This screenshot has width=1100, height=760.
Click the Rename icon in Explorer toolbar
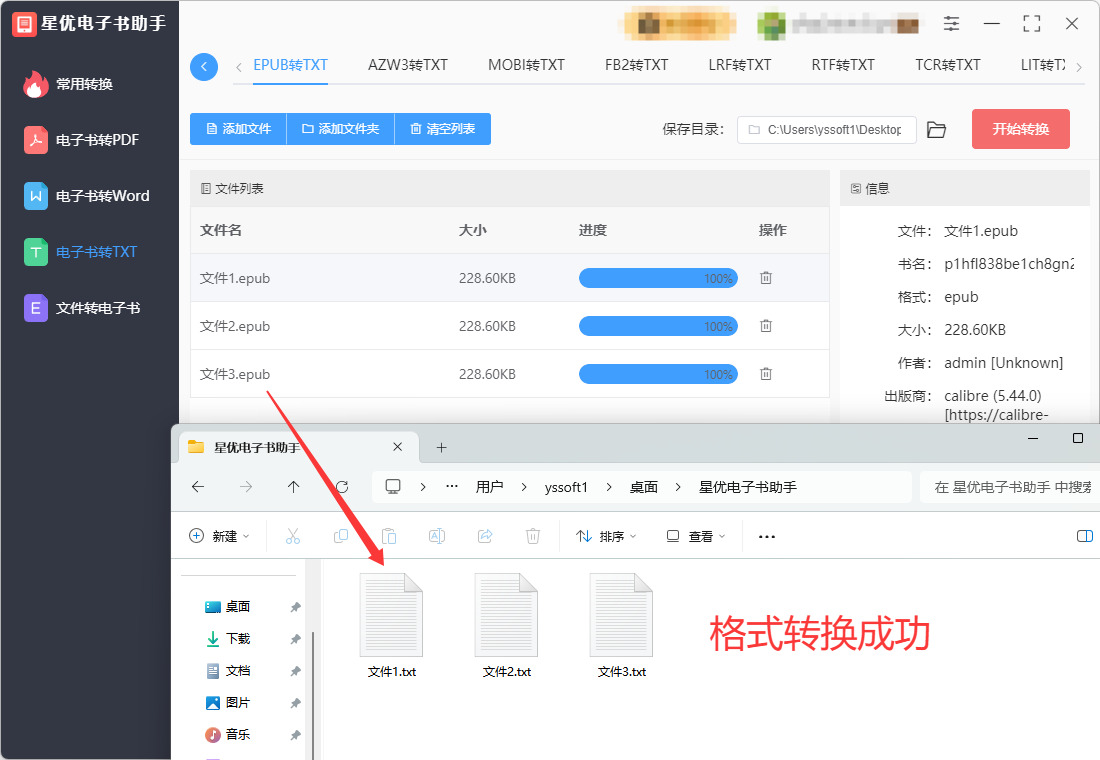pos(437,536)
